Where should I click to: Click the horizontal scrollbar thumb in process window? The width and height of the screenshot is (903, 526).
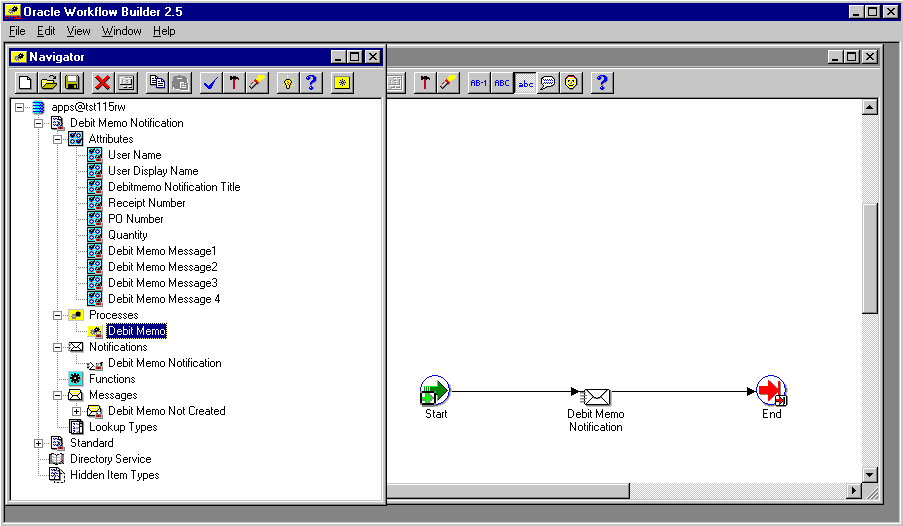coord(508,491)
